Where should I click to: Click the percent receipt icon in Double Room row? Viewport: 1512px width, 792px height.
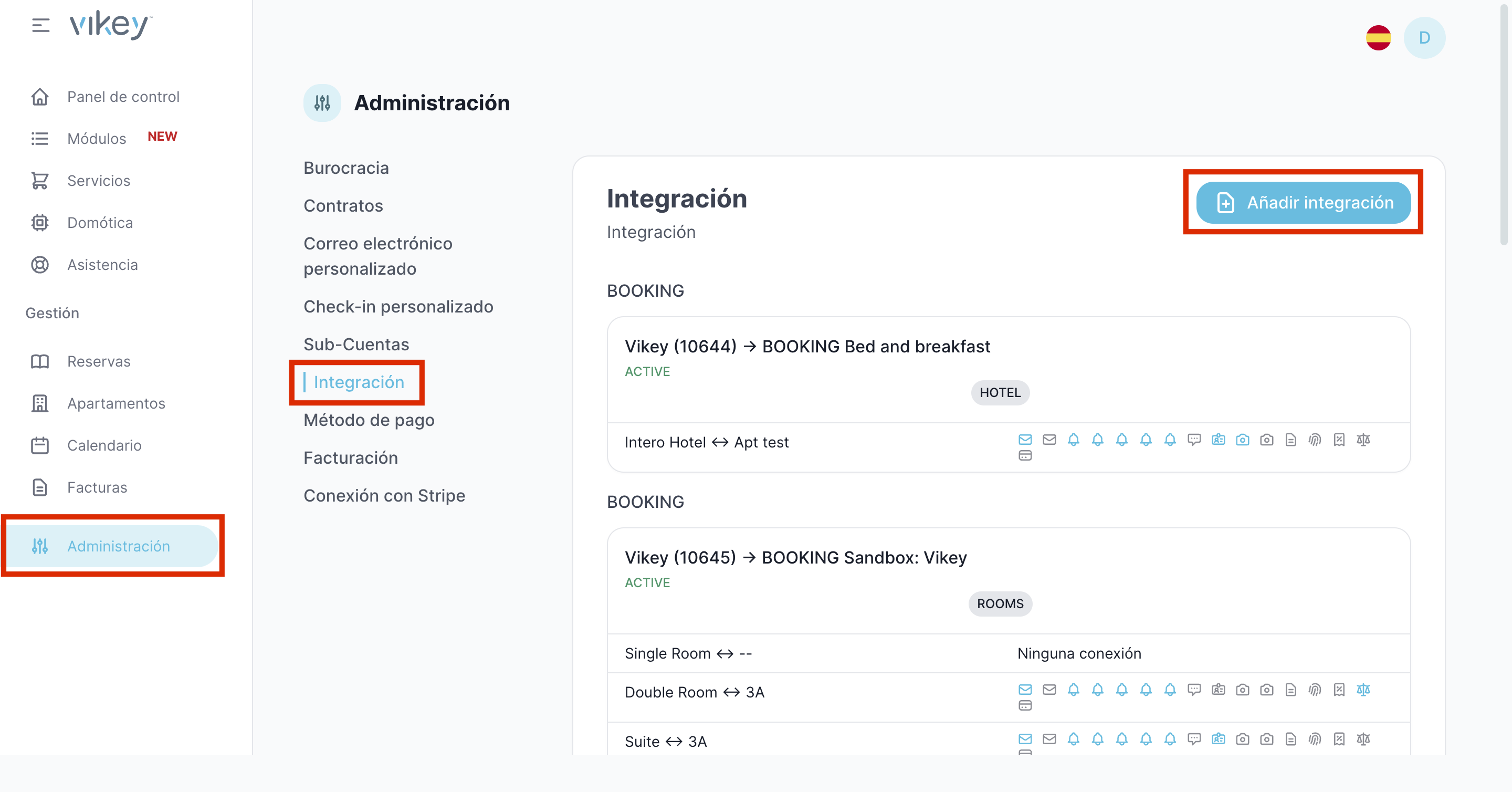(x=1339, y=690)
